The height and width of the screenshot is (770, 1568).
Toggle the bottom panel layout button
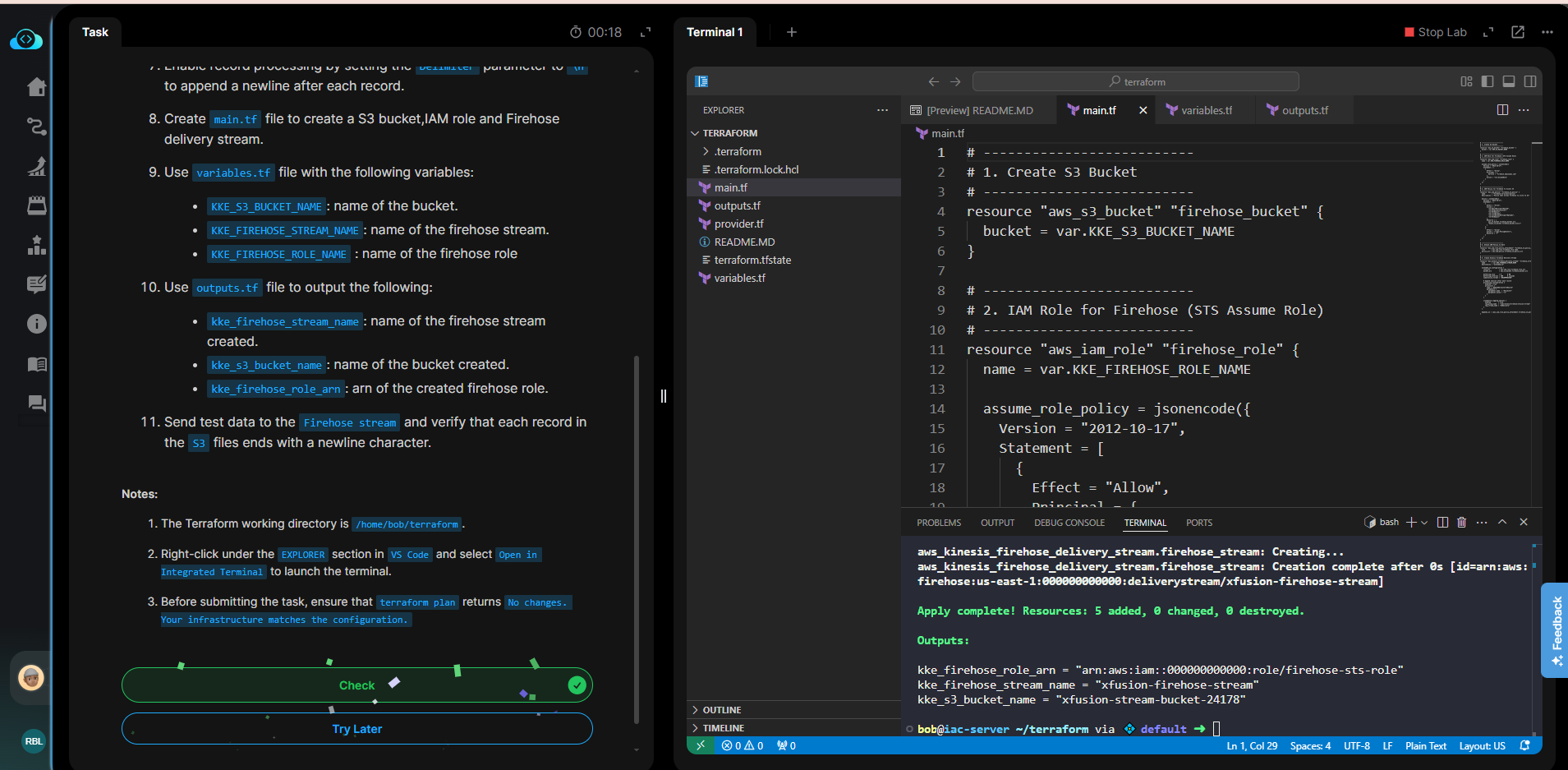(1509, 81)
